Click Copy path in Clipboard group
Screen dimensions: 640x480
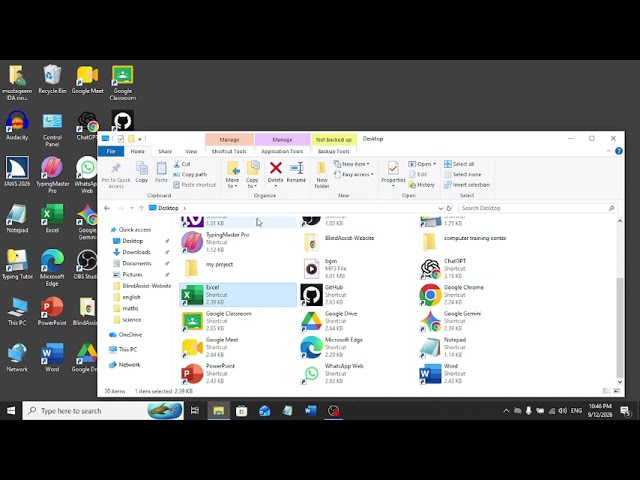point(190,174)
